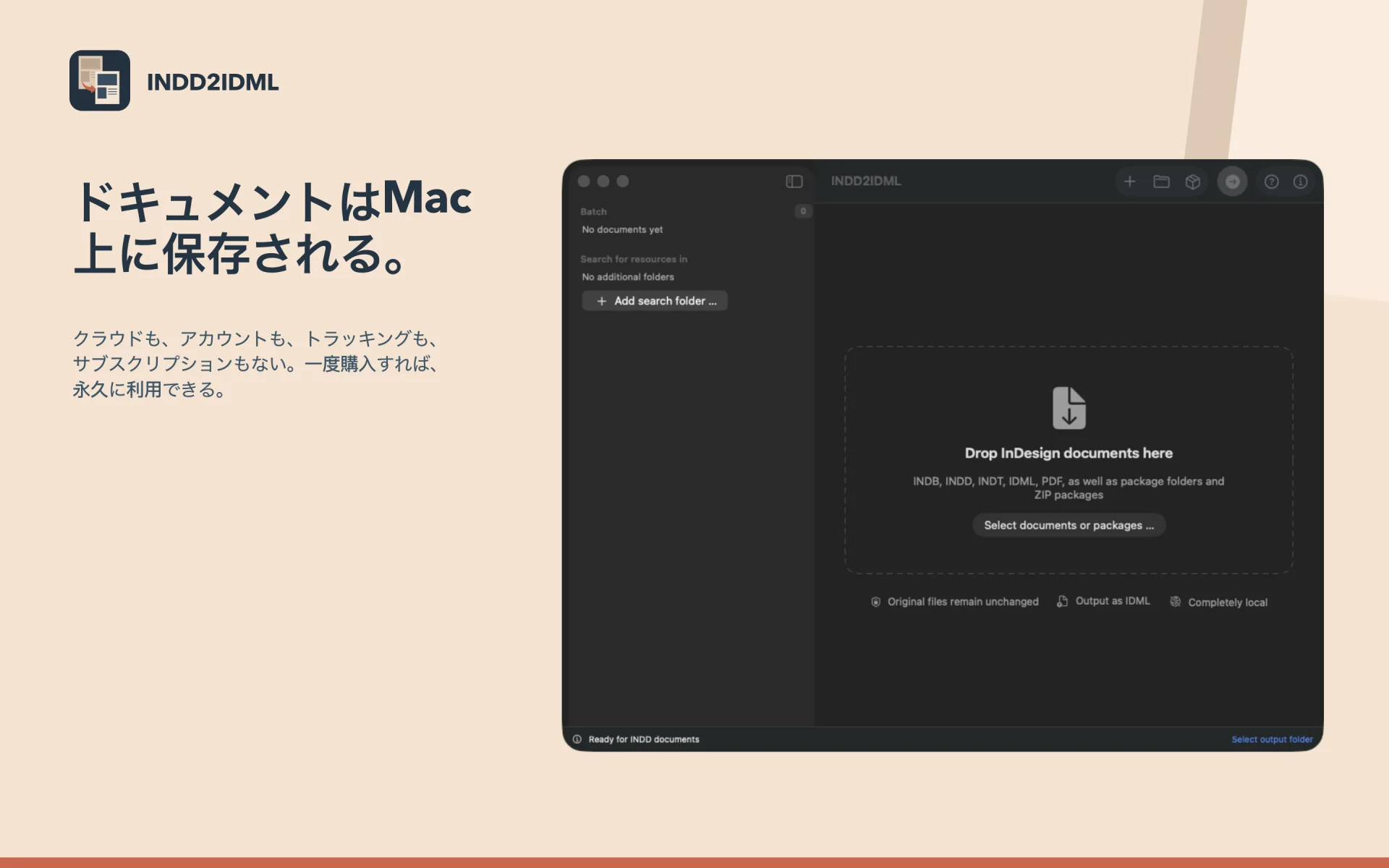Click the shield icon beside Original files remain unchanged
This screenshot has height=868, width=1389.
(x=875, y=602)
